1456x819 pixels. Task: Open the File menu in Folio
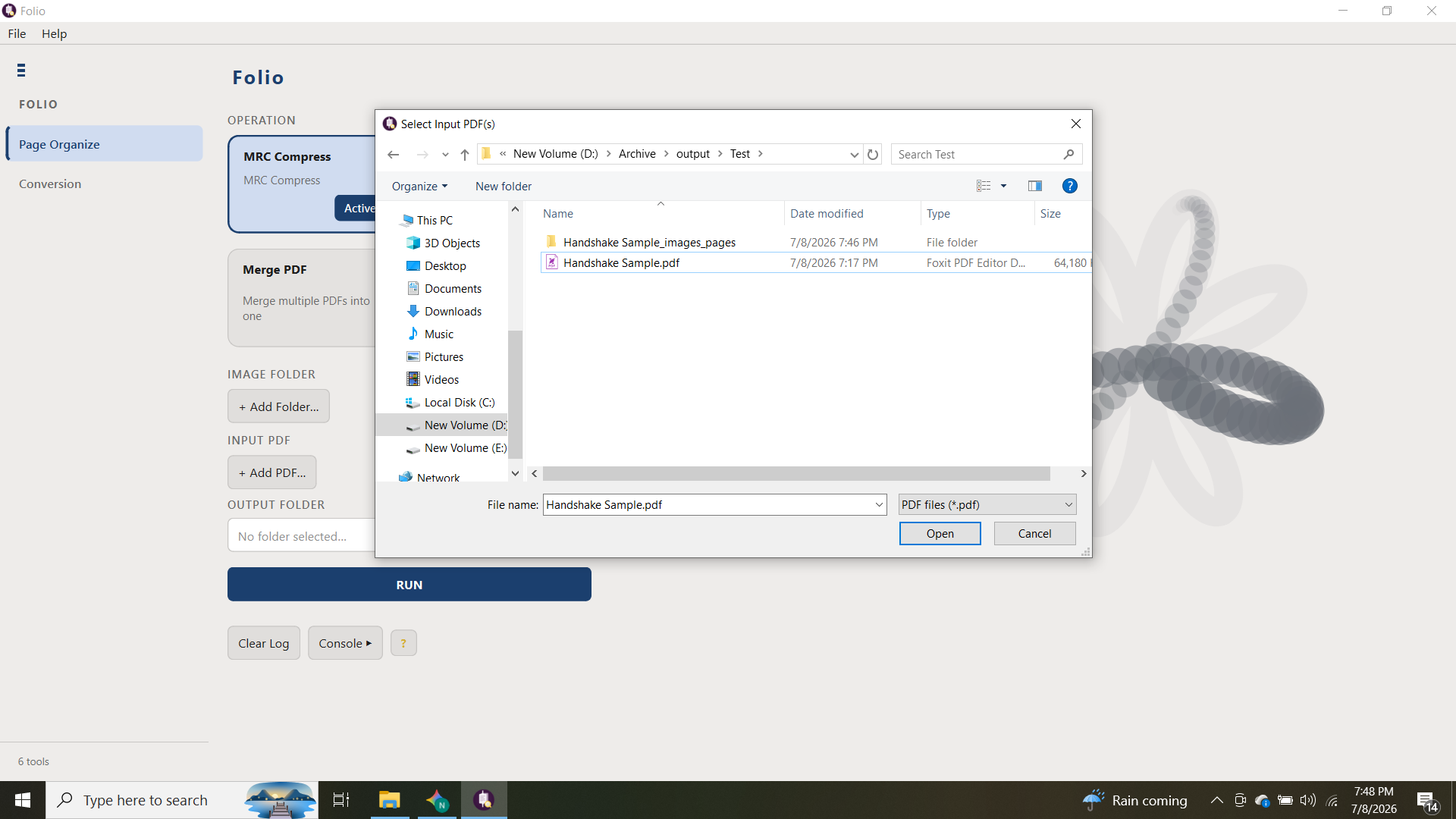(x=17, y=33)
